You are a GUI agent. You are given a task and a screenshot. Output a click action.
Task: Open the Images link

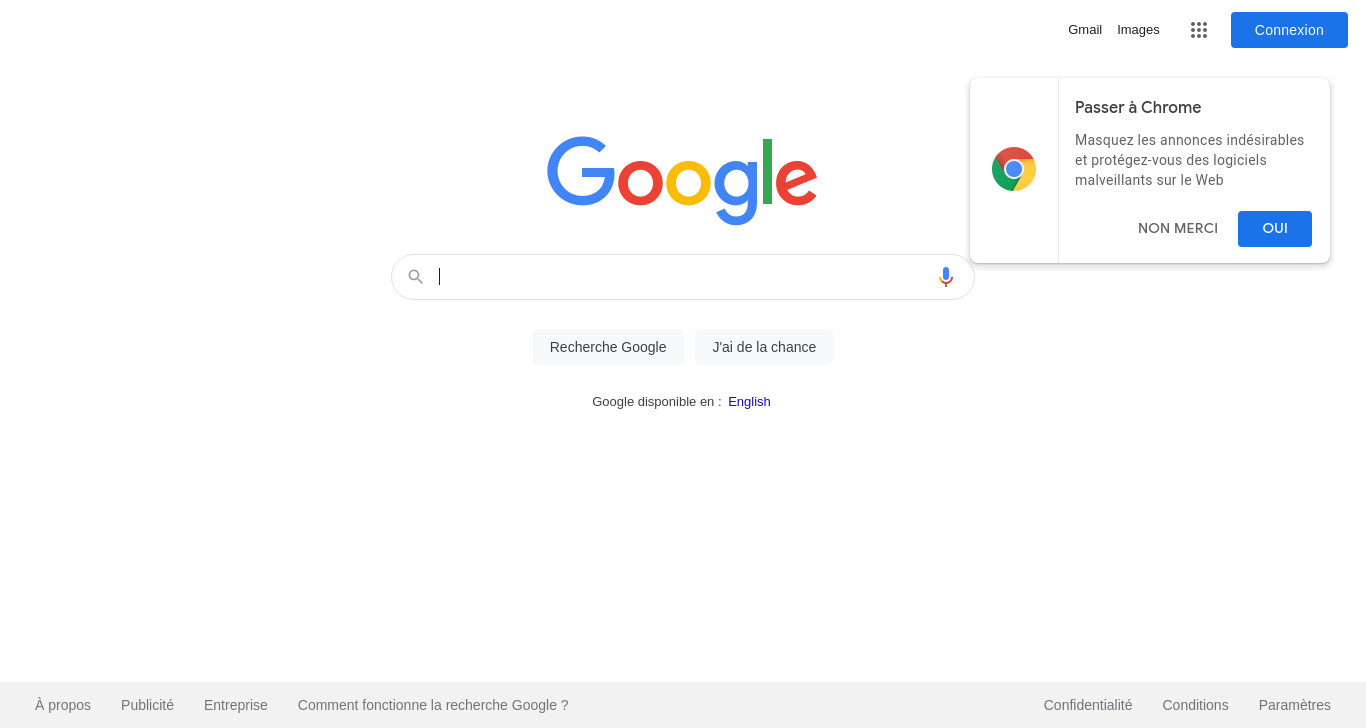[x=1138, y=30]
